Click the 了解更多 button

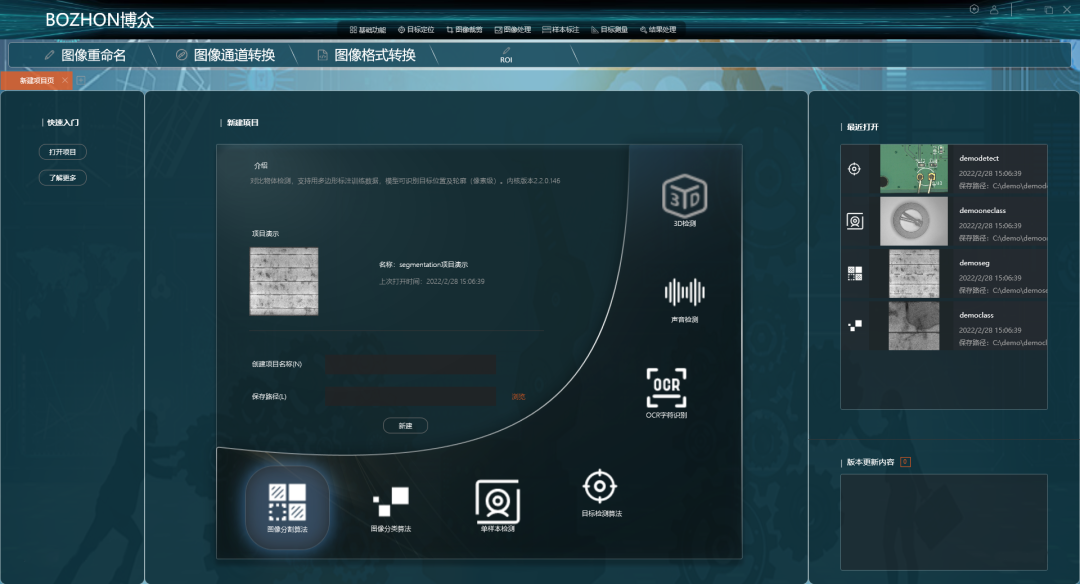point(63,177)
